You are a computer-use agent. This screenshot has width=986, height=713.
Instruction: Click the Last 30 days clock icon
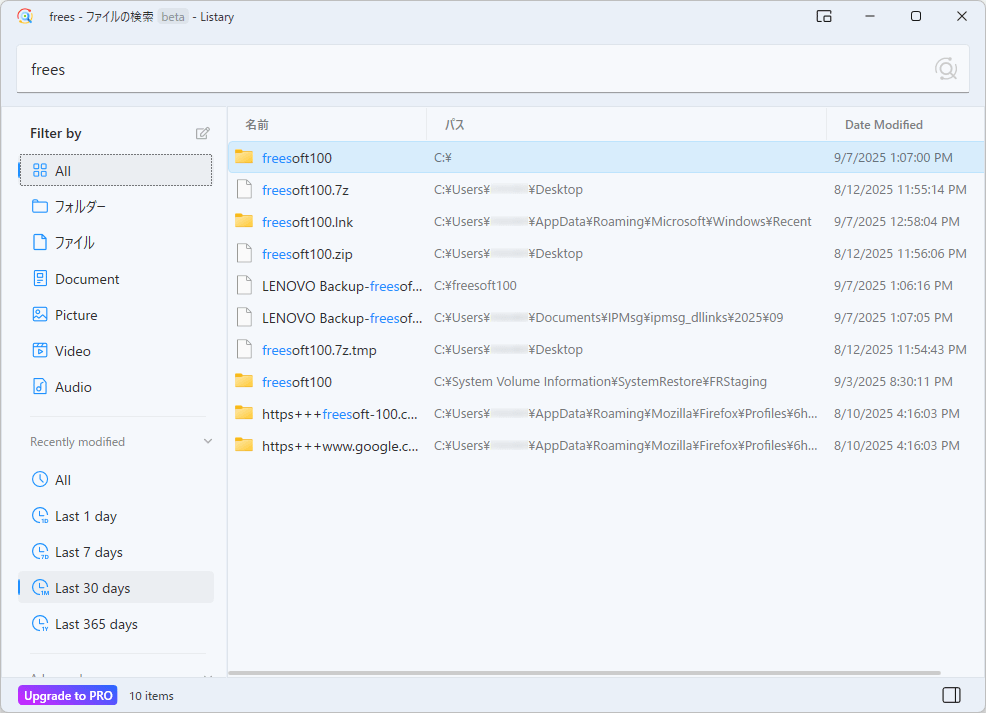point(40,587)
